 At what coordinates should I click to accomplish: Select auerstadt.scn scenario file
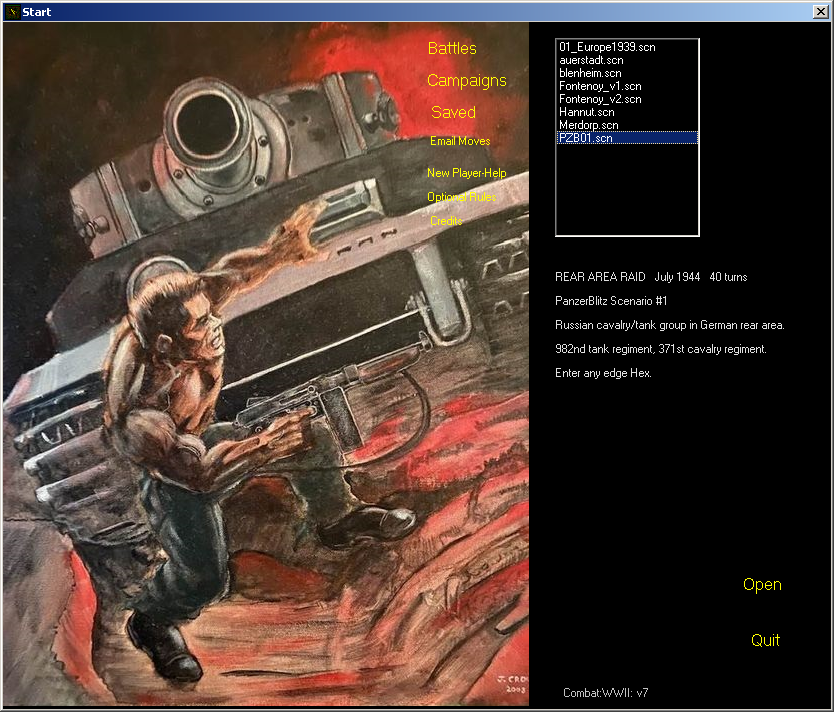(x=591, y=60)
